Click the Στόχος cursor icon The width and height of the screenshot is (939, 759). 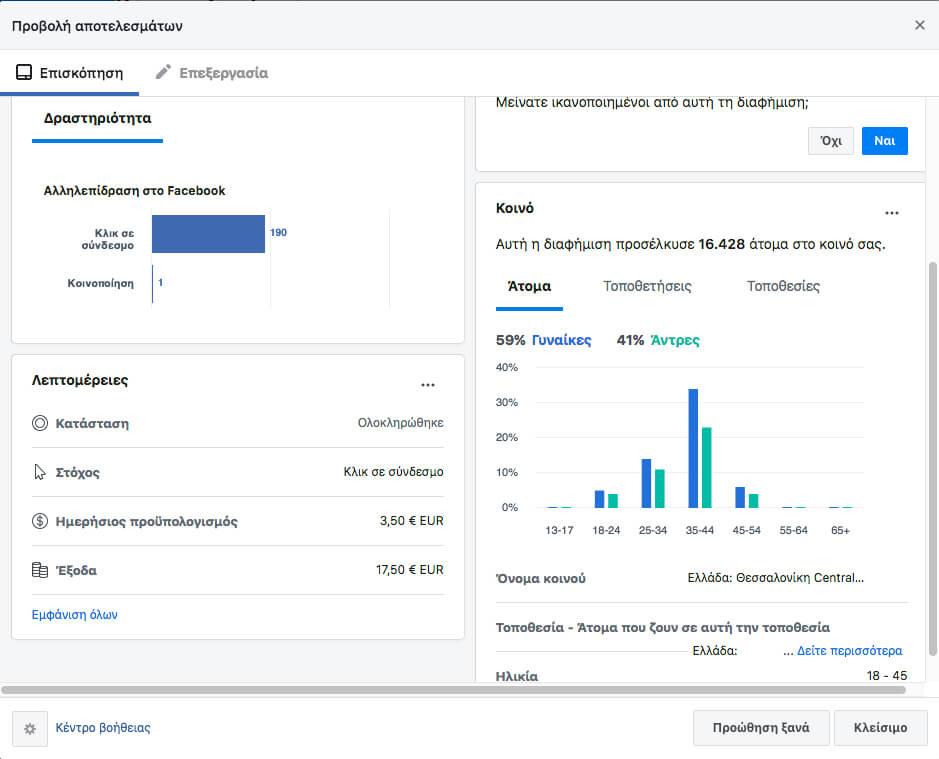40,472
